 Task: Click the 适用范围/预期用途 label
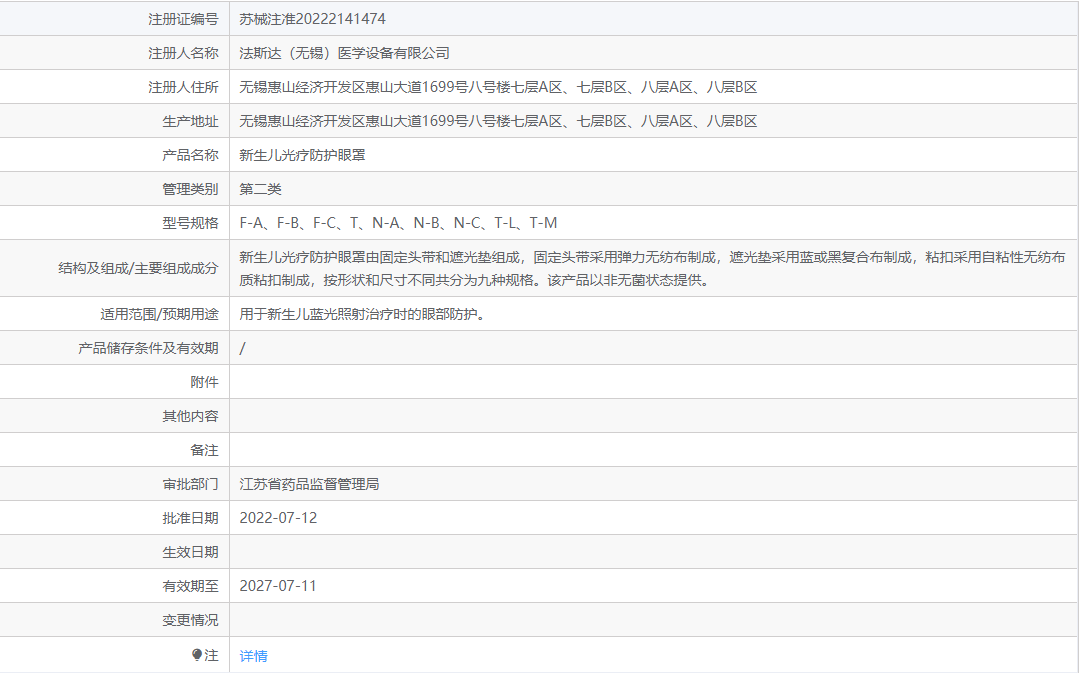click(x=159, y=314)
